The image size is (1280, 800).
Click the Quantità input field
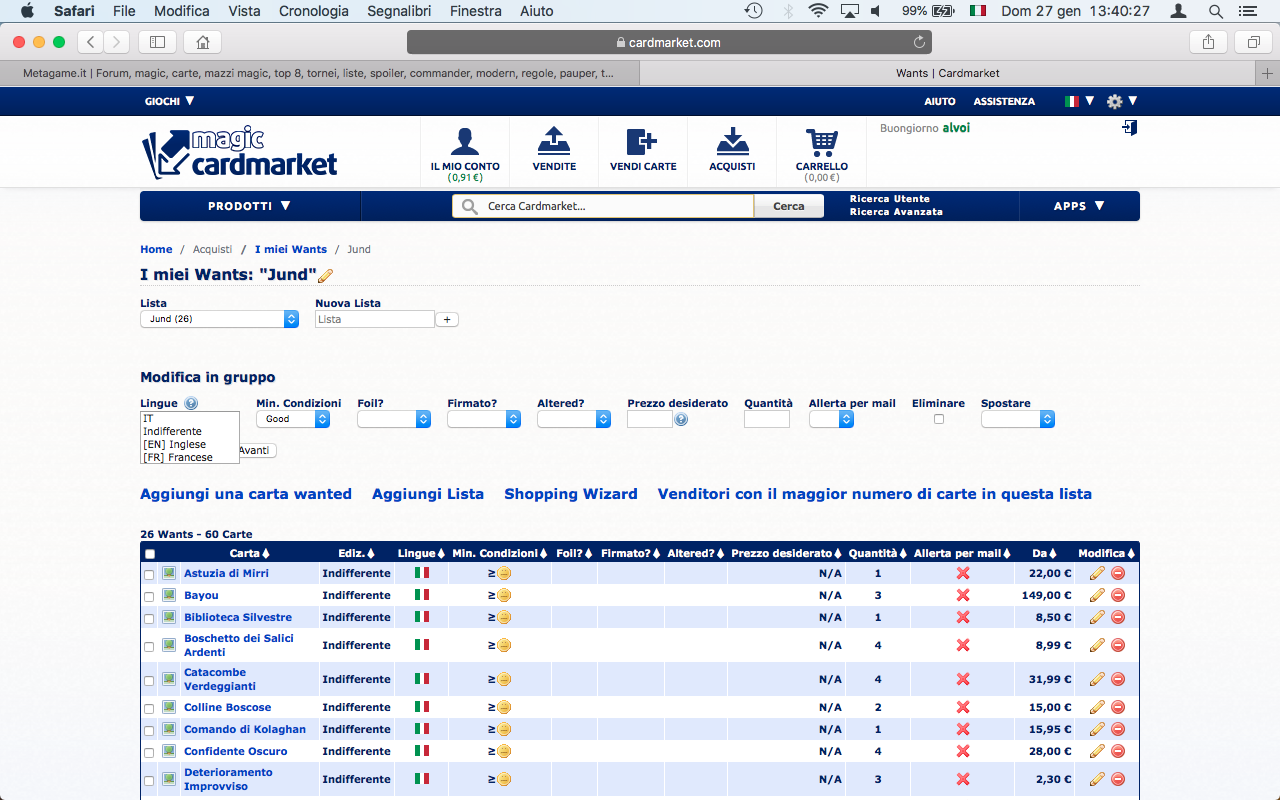(x=767, y=420)
